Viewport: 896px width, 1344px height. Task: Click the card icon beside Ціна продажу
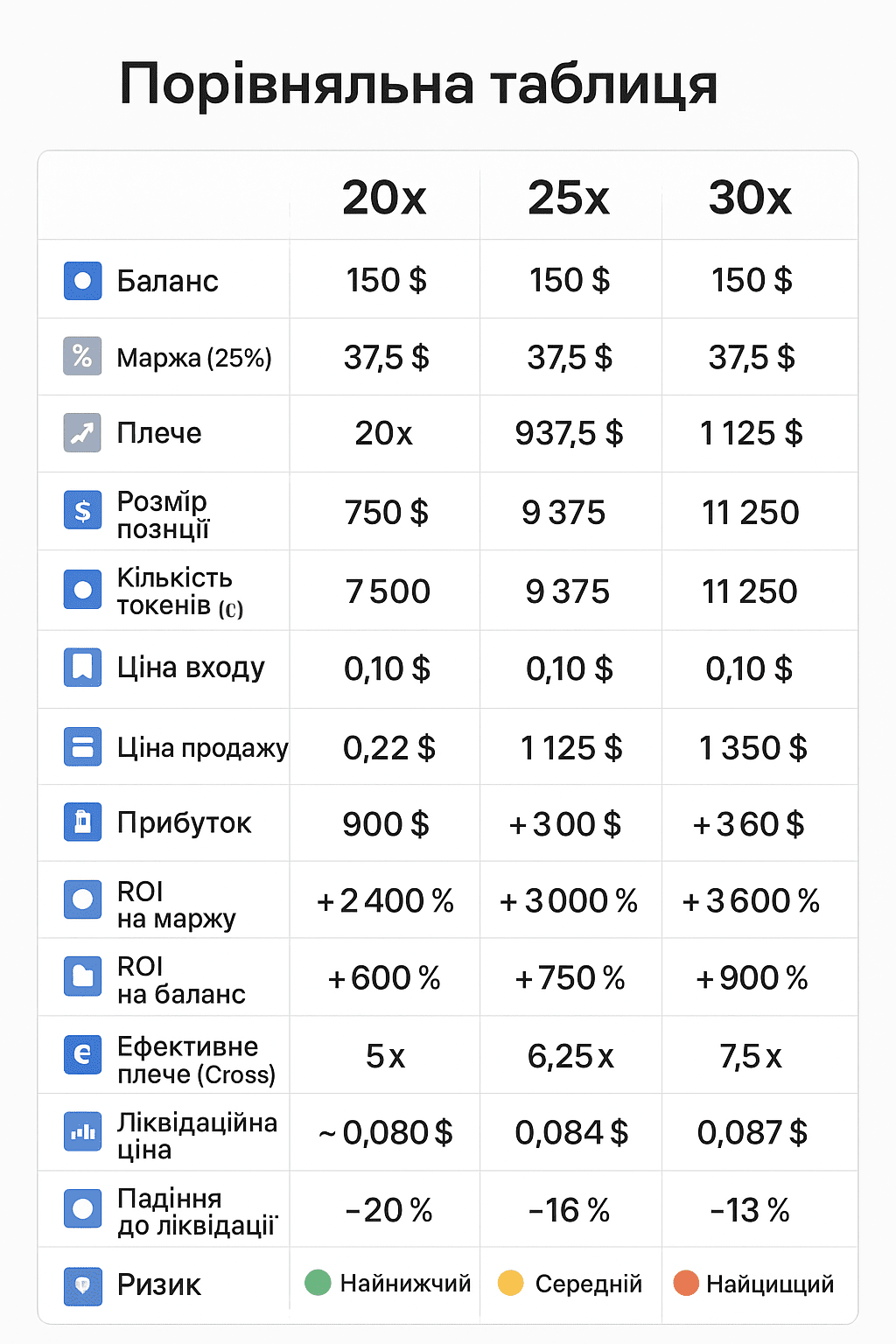pos(82,747)
